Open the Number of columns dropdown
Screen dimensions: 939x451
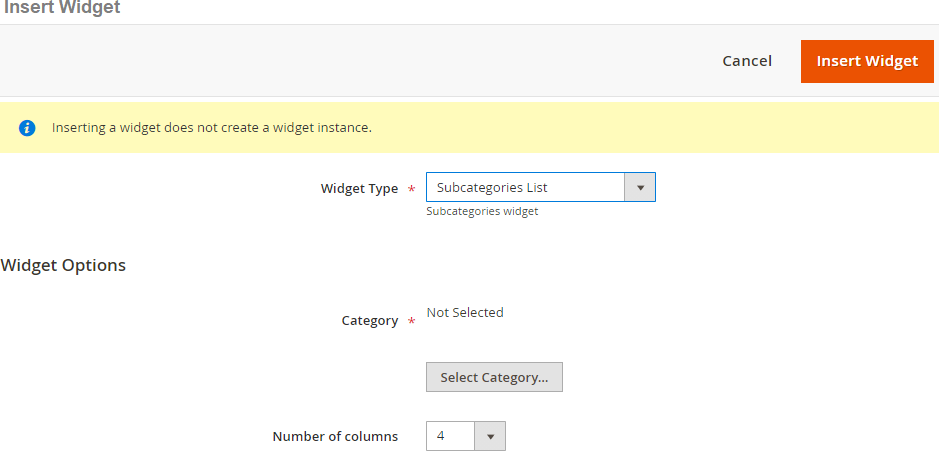tap(465, 436)
